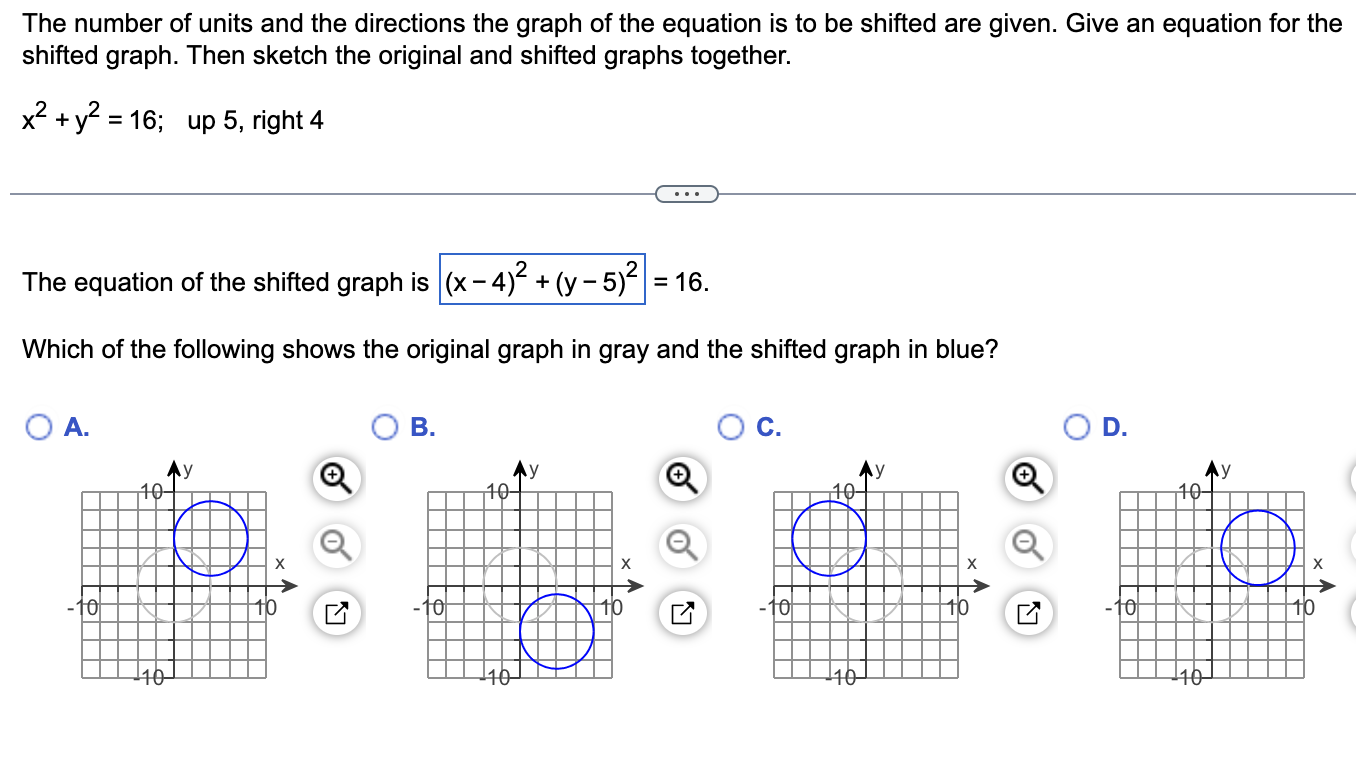Zoom out on graph A
1356x768 pixels.
coord(336,544)
